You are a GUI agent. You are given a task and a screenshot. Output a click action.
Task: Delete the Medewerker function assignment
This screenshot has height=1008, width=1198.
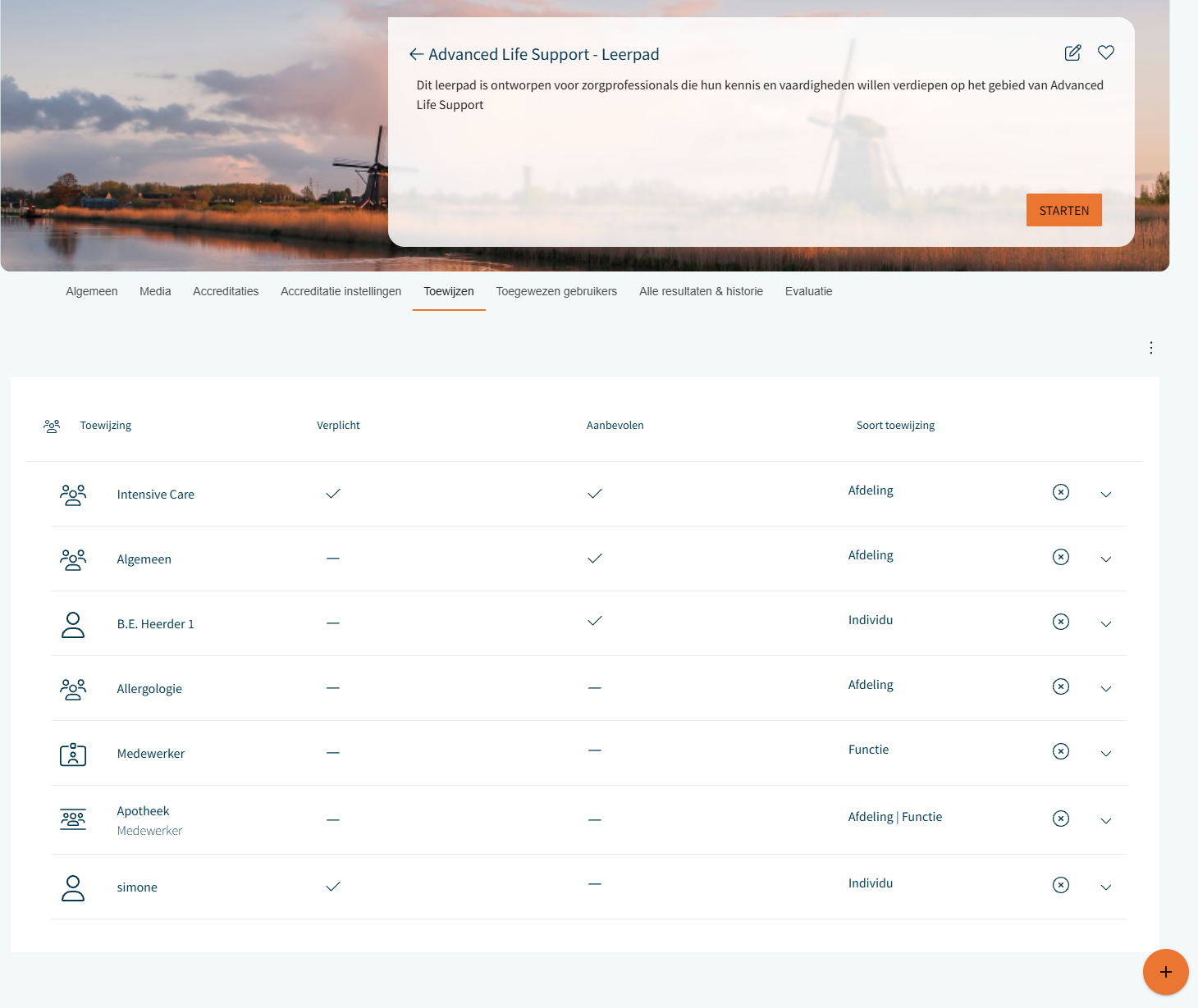pos(1060,751)
